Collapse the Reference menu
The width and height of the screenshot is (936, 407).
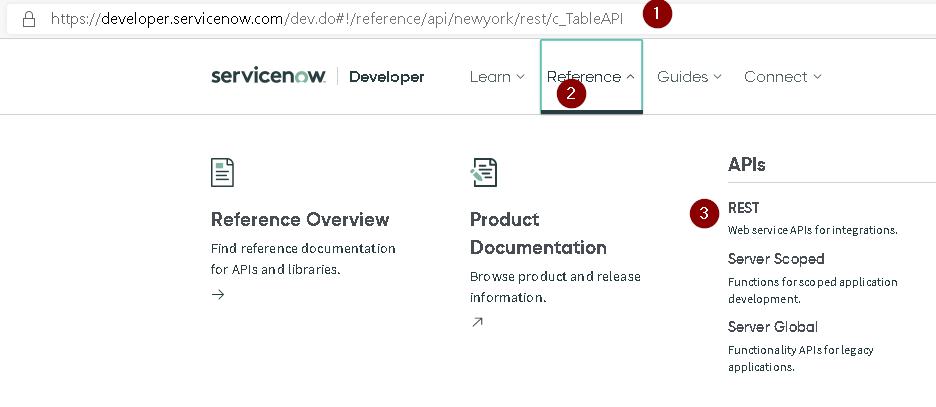click(591, 76)
